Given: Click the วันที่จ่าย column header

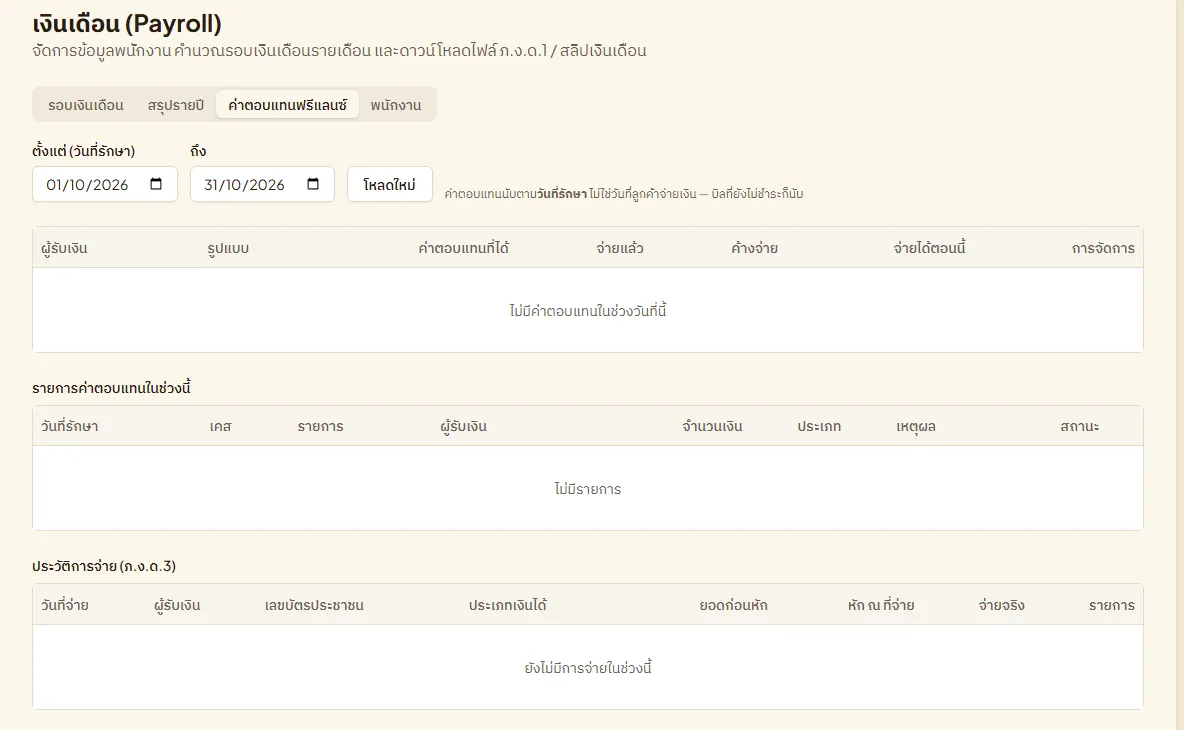Looking at the screenshot, I should pyautogui.click(x=65, y=605).
